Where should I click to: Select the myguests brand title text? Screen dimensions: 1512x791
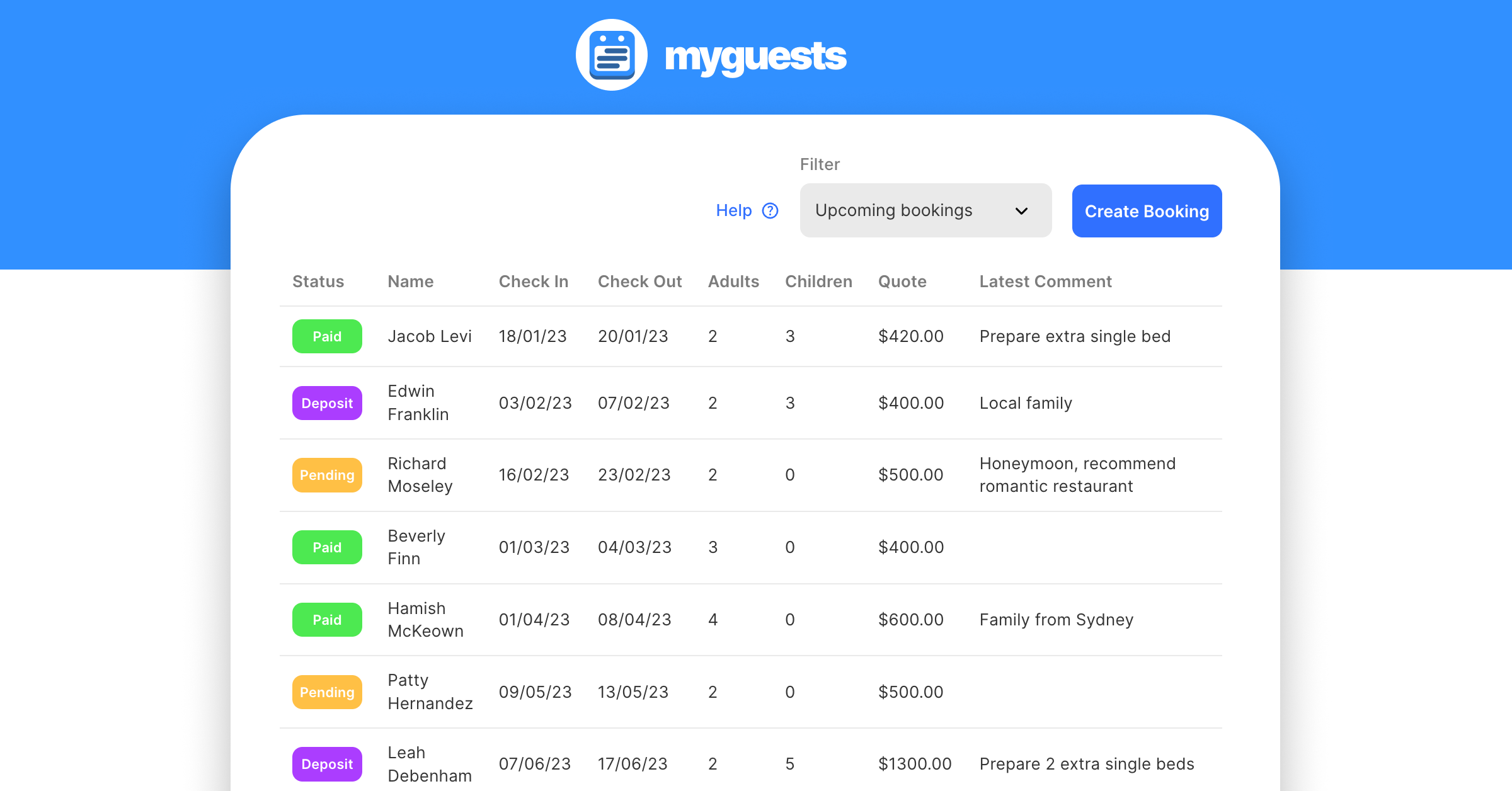[x=755, y=57]
